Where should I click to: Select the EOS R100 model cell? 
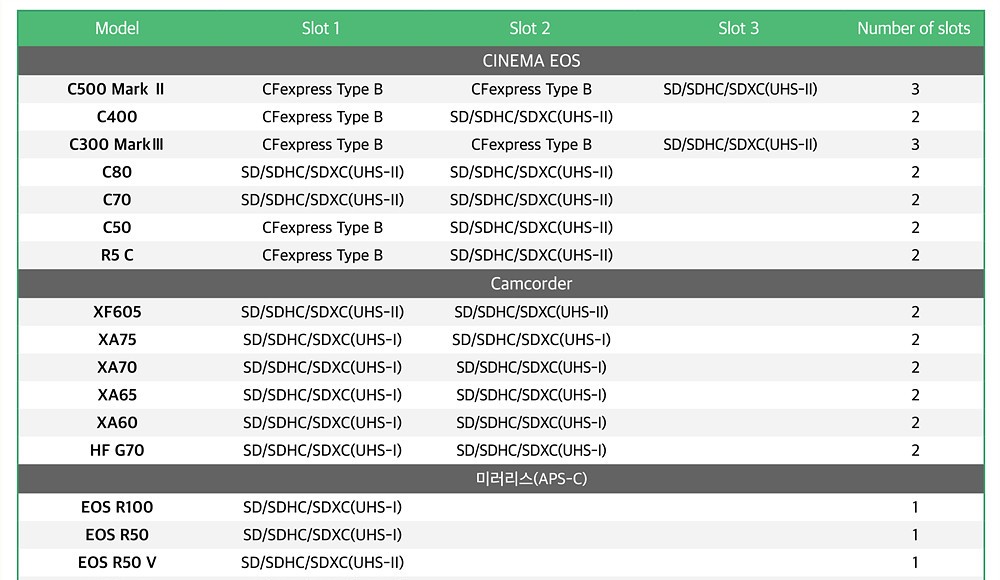pos(117,507)
